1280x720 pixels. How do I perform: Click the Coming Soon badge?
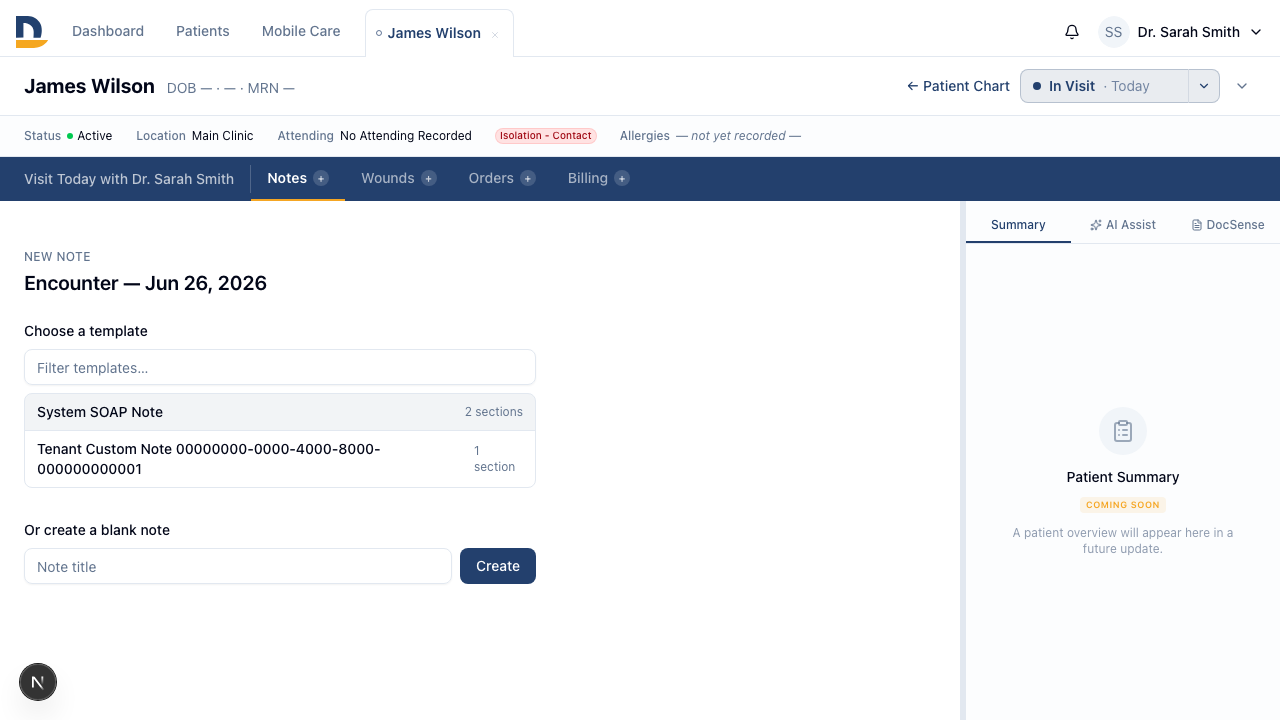(x=1123, y=505)
